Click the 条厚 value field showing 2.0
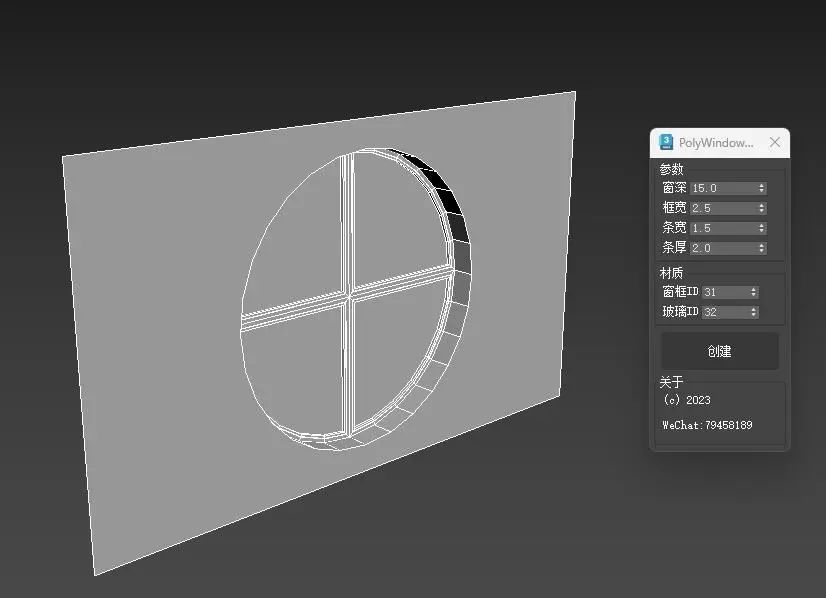Screen dimensions: 826x598 point(715,248)
